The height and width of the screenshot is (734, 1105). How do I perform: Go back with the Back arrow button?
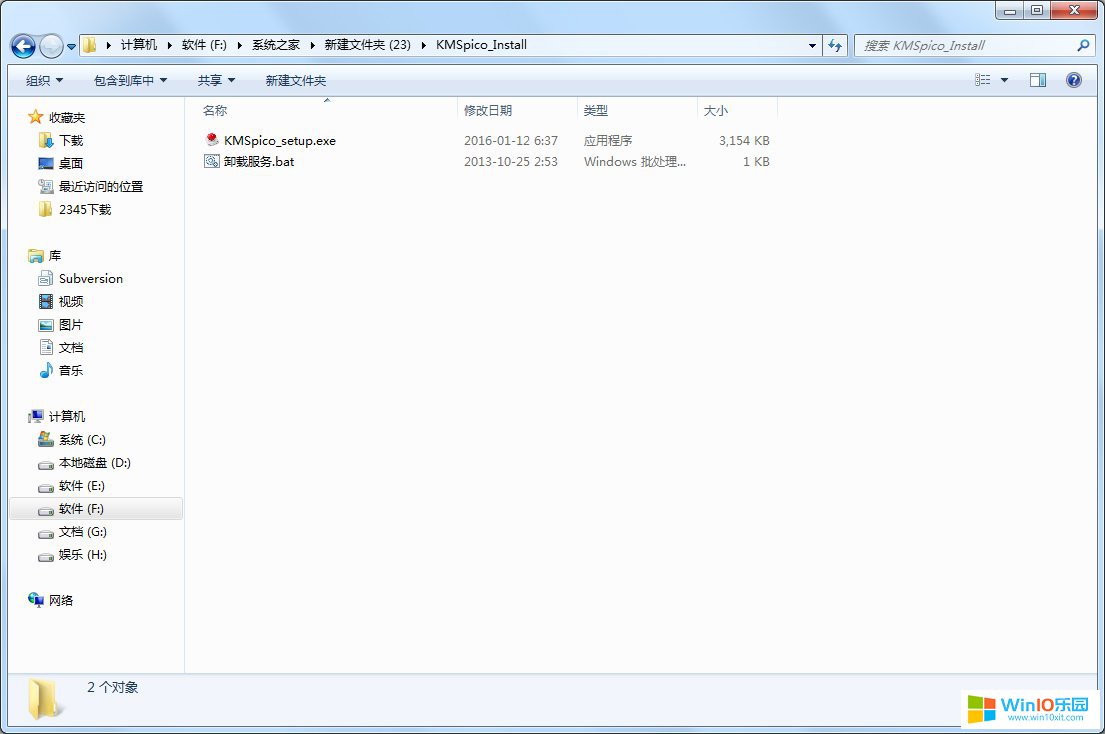click(x=23, y=46)
